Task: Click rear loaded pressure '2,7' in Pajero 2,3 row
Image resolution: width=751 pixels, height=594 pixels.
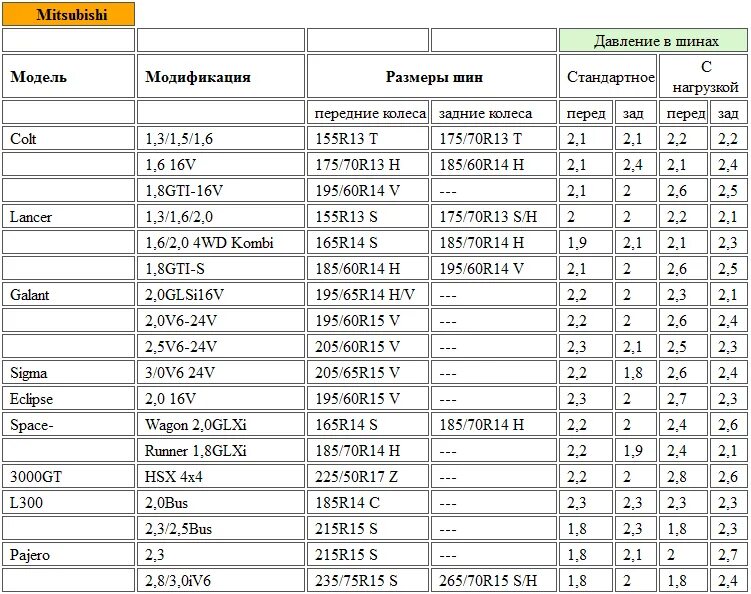Action: [x=728, y=554]
